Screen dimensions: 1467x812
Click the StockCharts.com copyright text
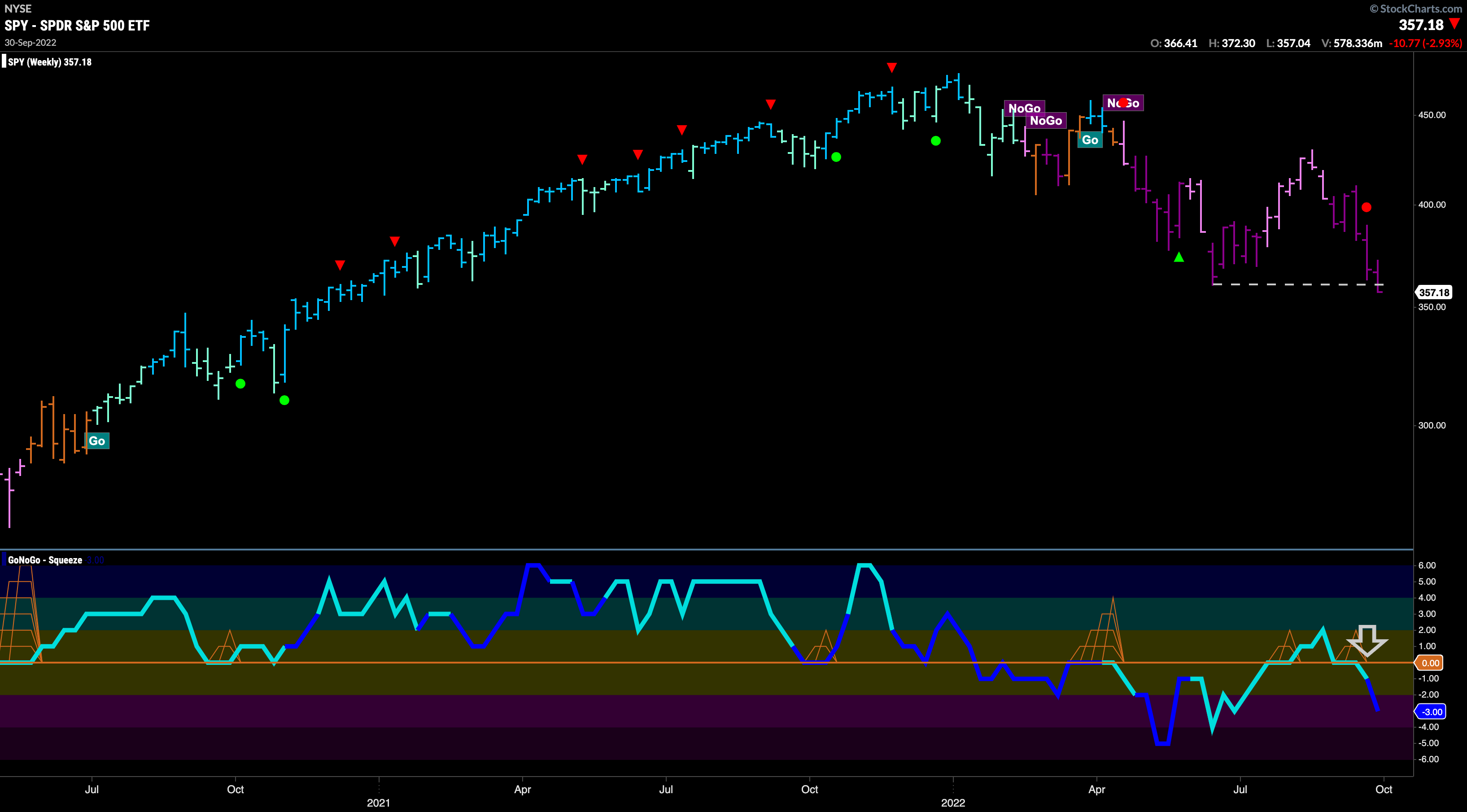click(x=1415, y=9)
